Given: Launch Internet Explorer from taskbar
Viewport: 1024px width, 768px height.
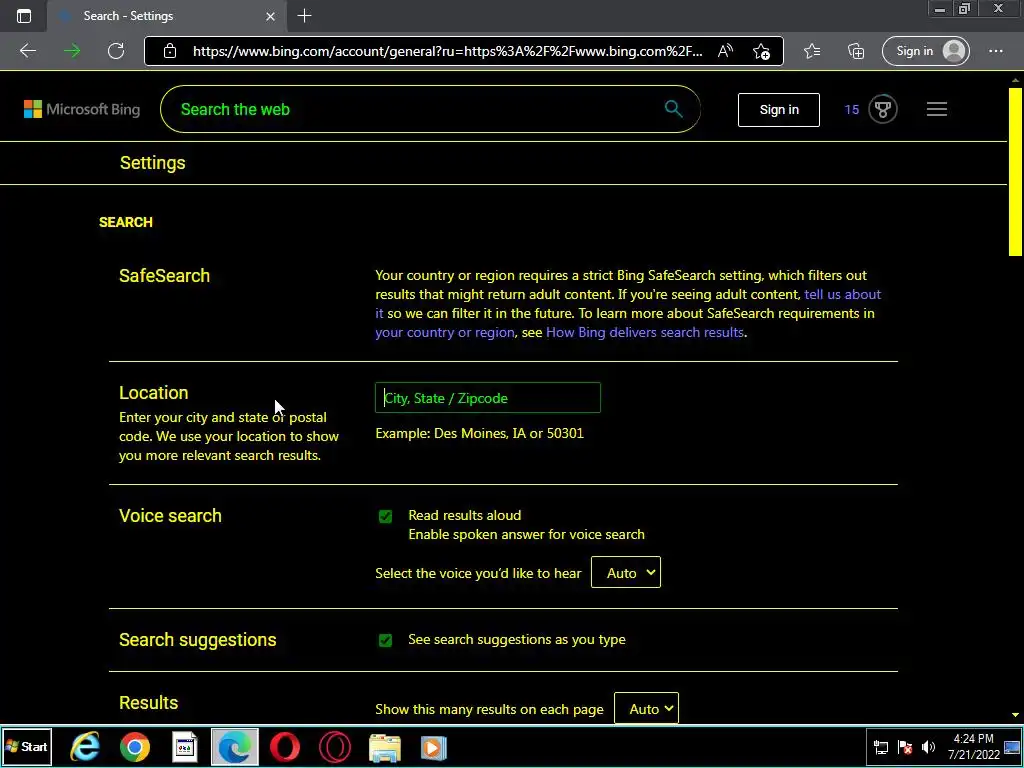Looking at the screenshot, I should click(x=85, y=747).
